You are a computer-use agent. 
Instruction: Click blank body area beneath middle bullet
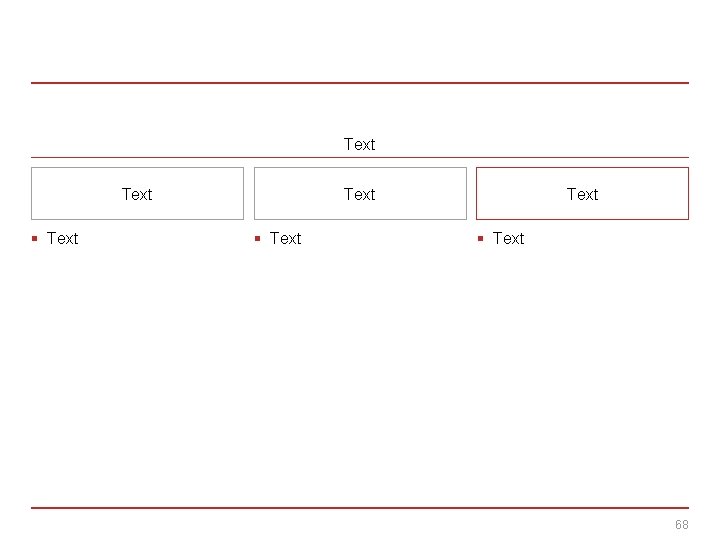pyautogui.click(x=360, y=370)
